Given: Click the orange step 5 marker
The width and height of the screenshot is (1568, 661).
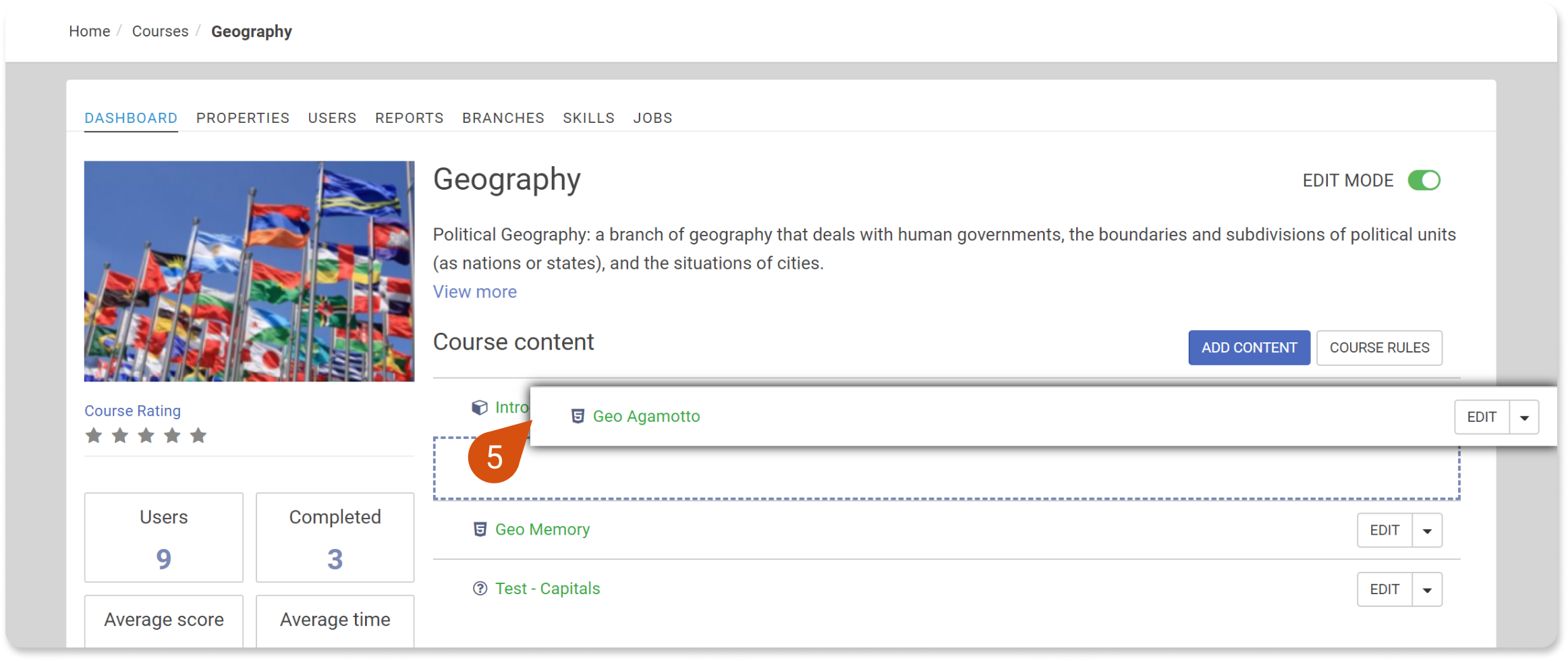Looking at the screenshot, I should pos(495,458).
